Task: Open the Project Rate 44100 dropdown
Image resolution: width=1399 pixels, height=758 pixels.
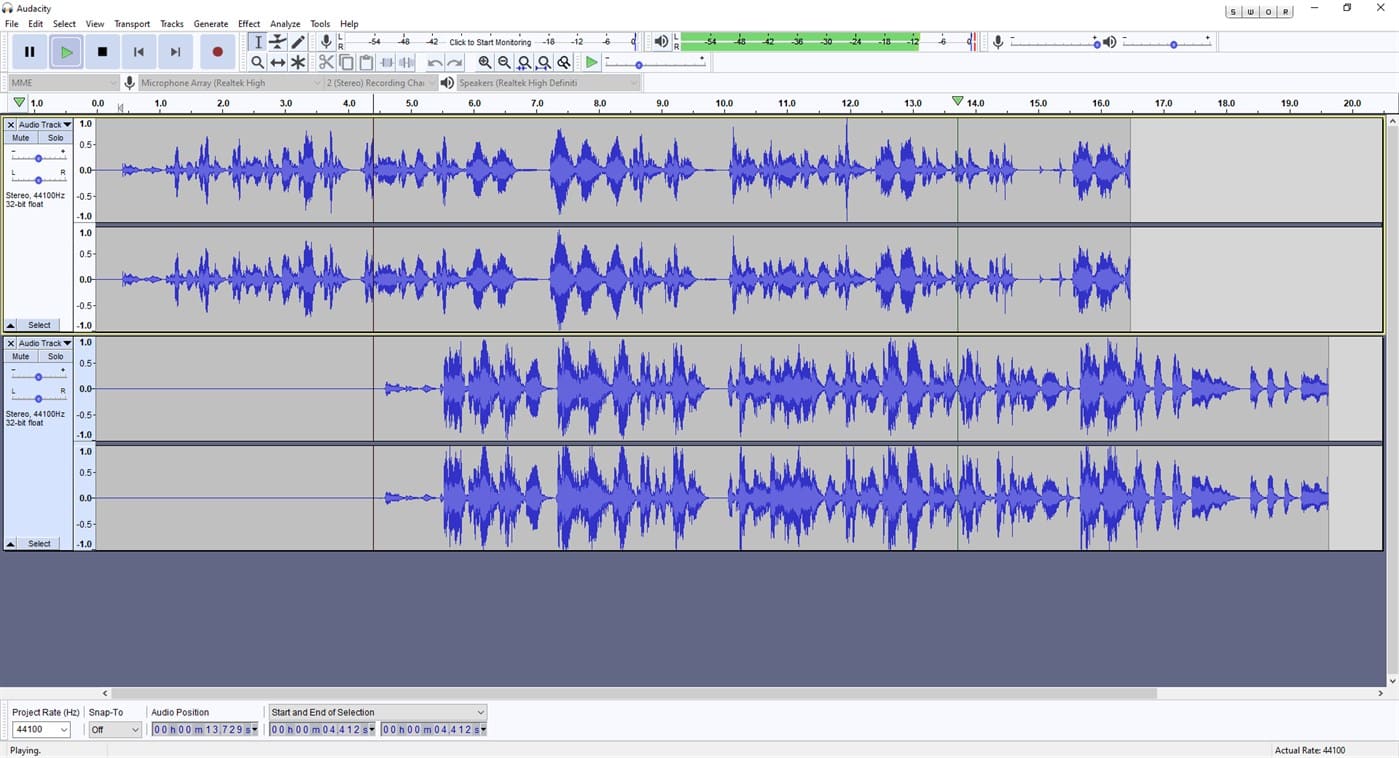Action: pos(41,730)
